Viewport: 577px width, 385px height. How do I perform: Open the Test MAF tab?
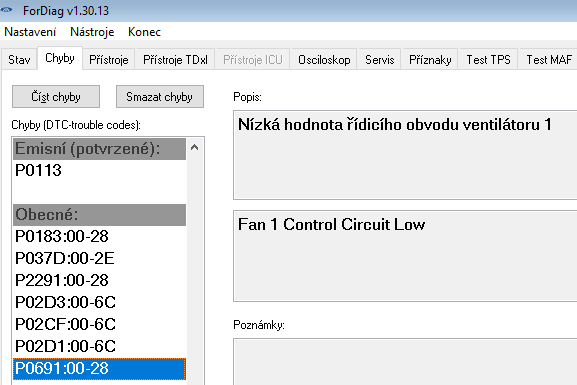pyautogui.click(x=548, y=59)
